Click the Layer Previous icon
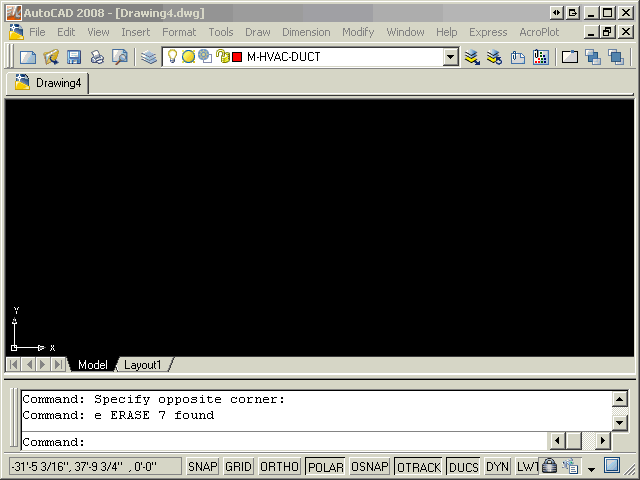 [494, 57]
